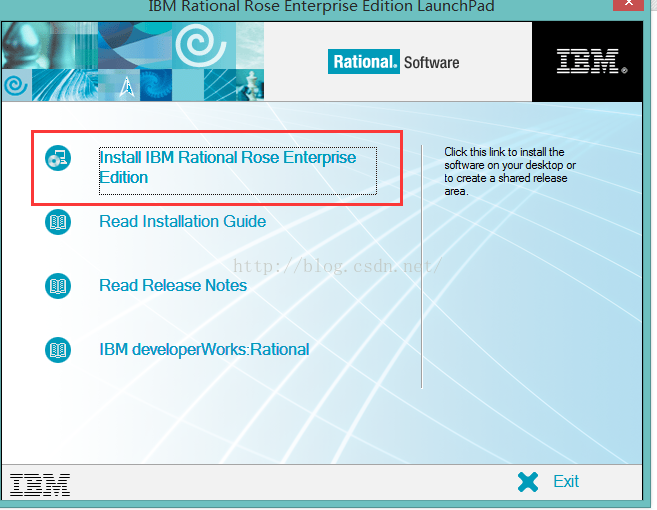Viewport: 657px width, 510px height.
Task: Click the white IBM logo on black banner
Action: pos(591,61)
